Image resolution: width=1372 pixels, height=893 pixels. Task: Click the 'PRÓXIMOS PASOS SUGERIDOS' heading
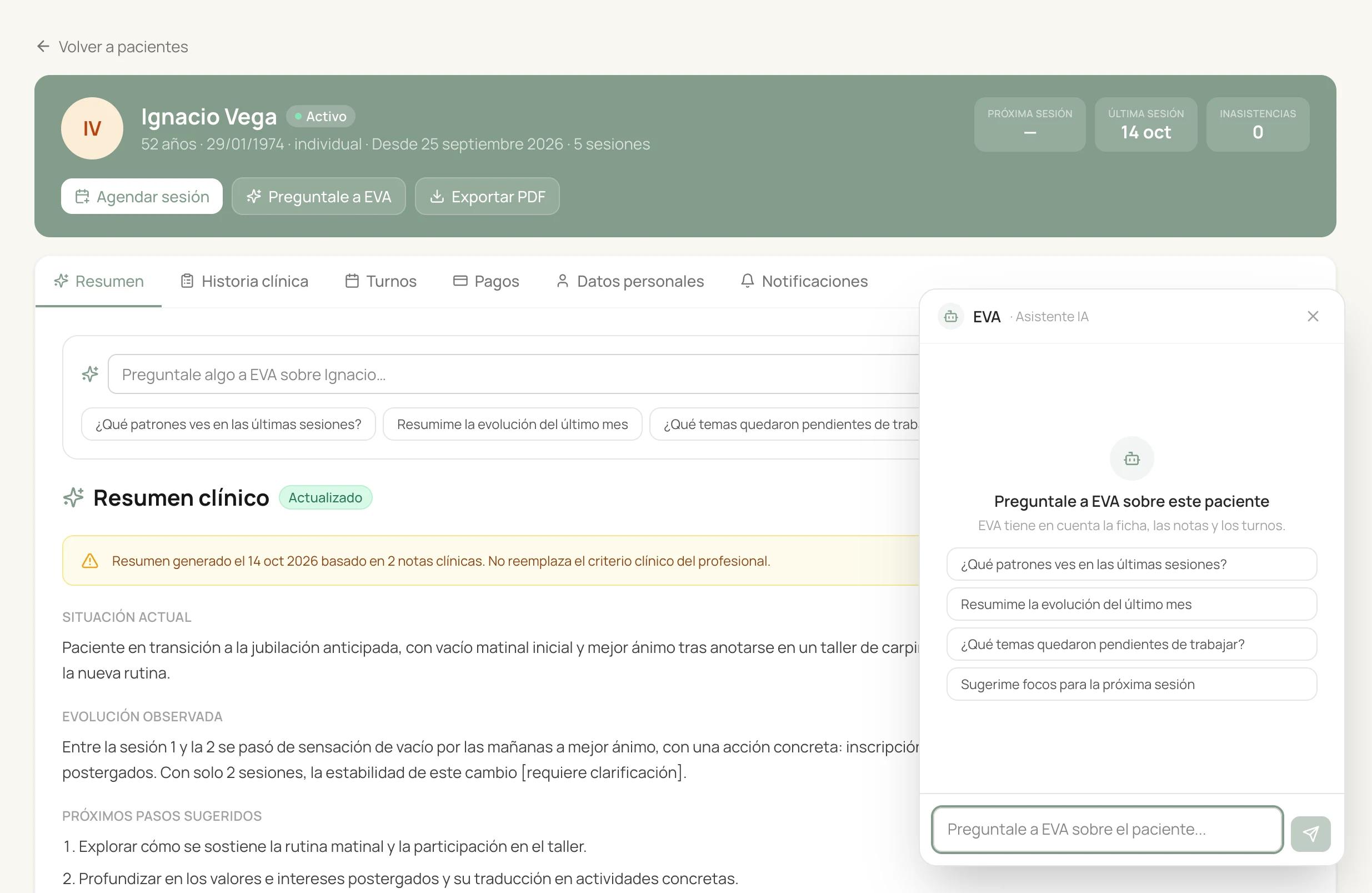162,816
